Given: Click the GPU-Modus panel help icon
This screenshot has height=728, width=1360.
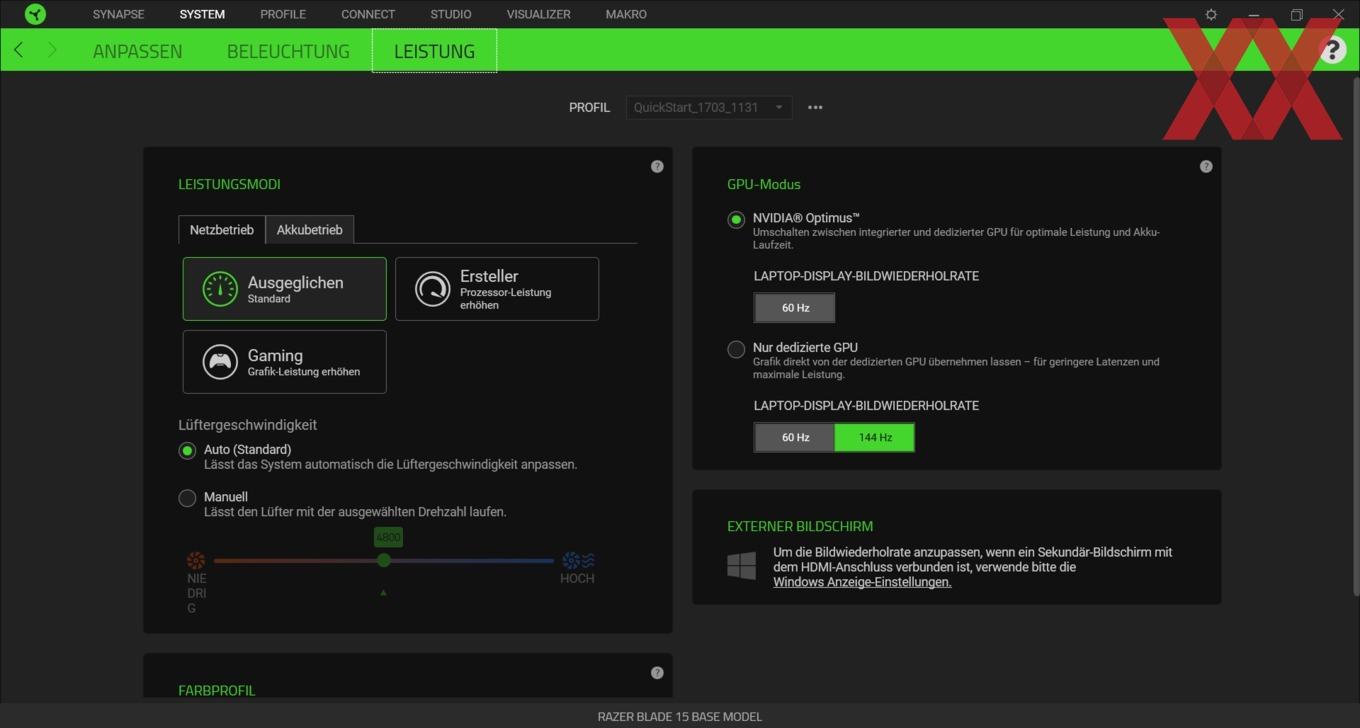Looking at the screenshot, I should pyautogui.click(x=1206, y=166).
